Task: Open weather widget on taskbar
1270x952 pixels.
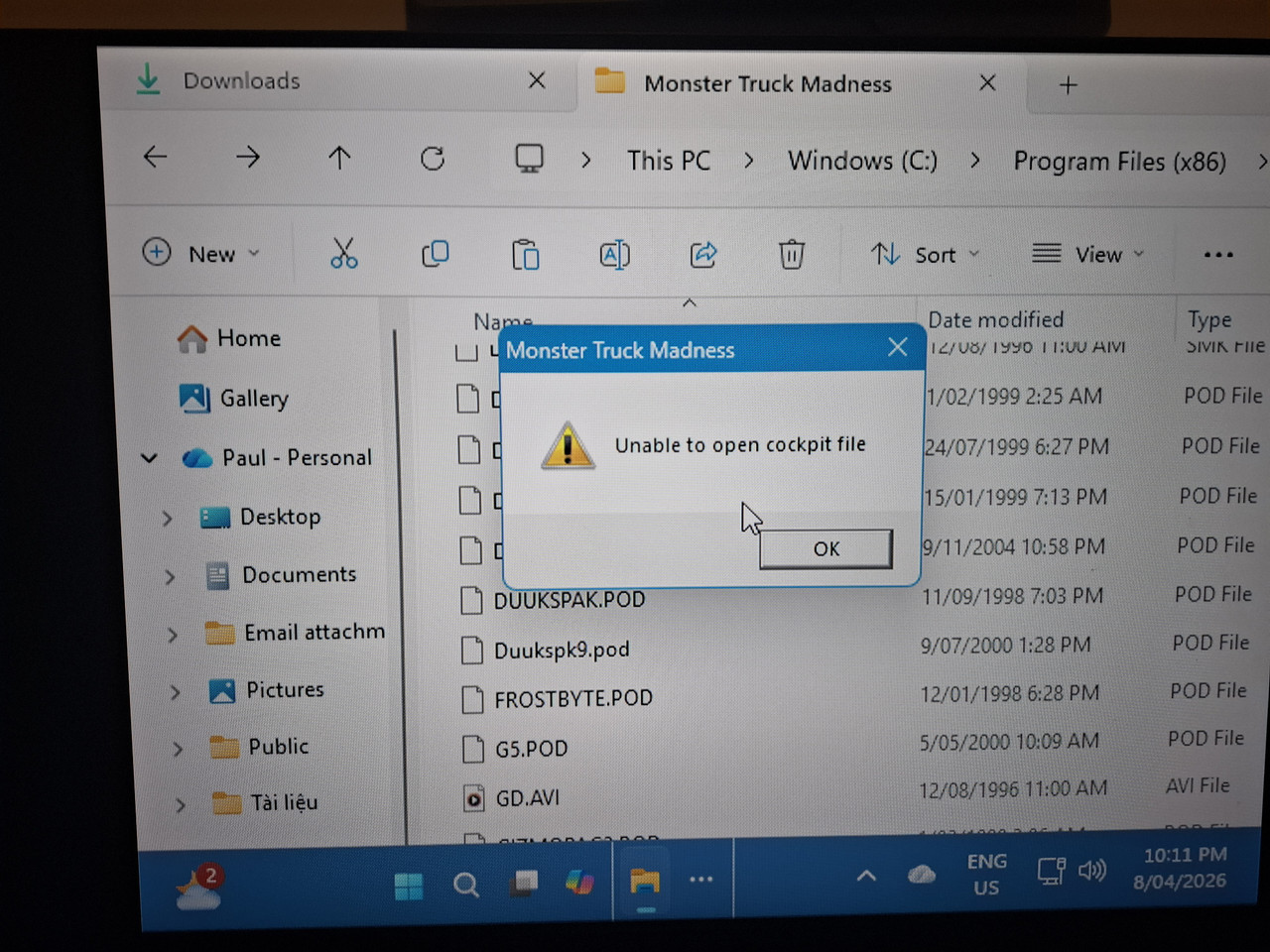Action: (198, 886)
